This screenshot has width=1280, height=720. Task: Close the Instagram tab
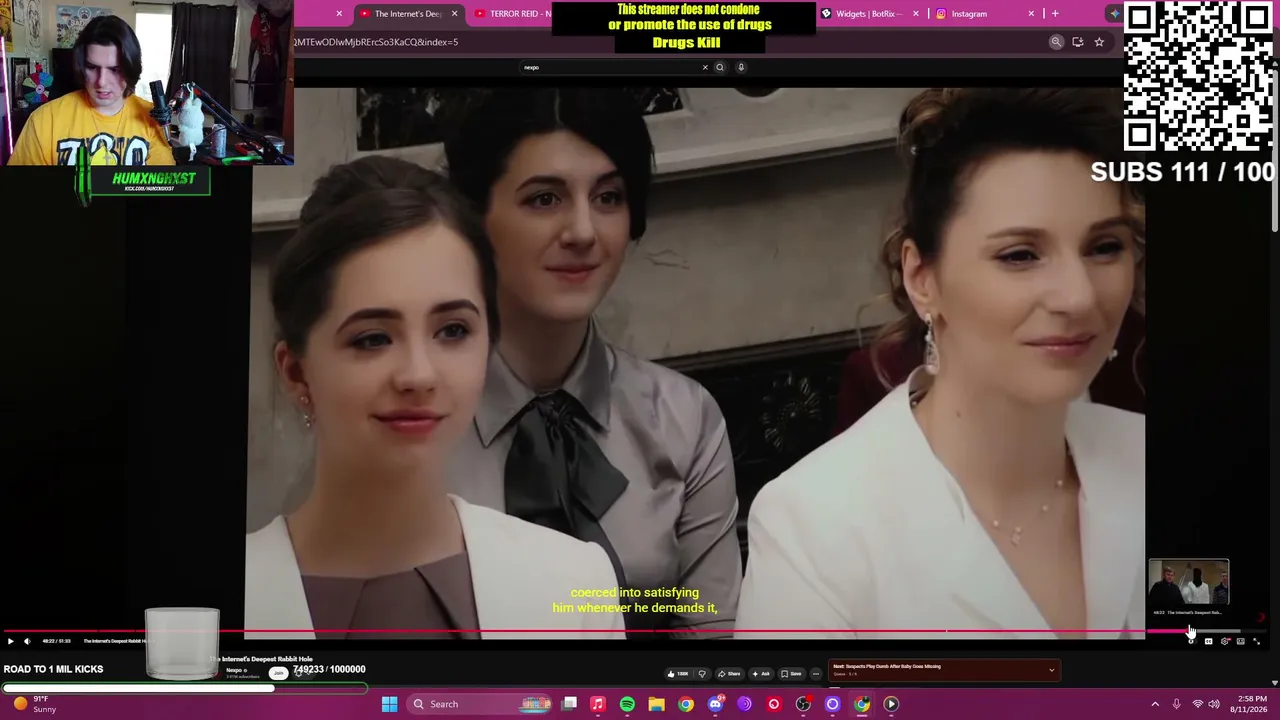click(x=1031, y=14)
